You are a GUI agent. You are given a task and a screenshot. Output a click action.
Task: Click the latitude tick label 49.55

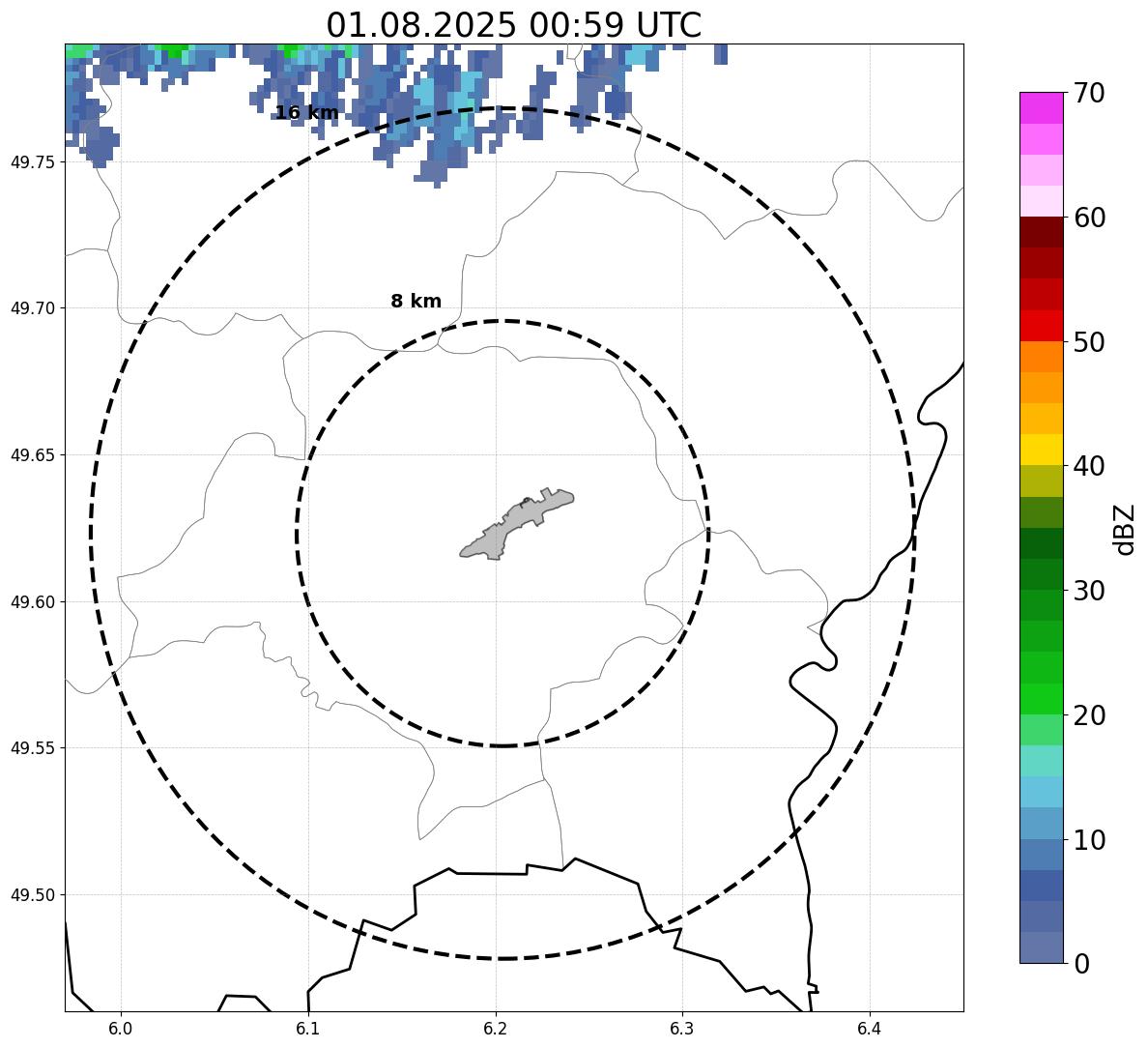(33, 748)
